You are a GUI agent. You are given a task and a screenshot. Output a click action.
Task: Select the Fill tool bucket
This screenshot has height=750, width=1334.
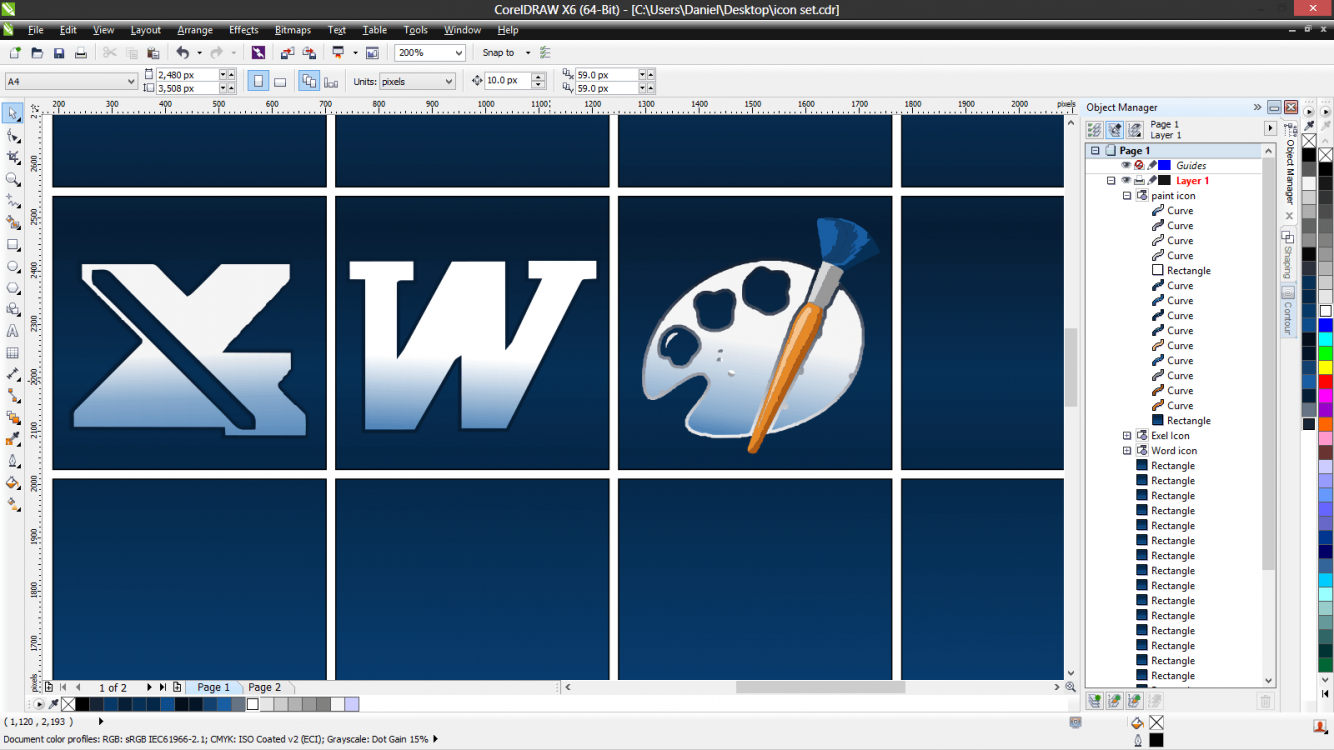tap(13, 483)
